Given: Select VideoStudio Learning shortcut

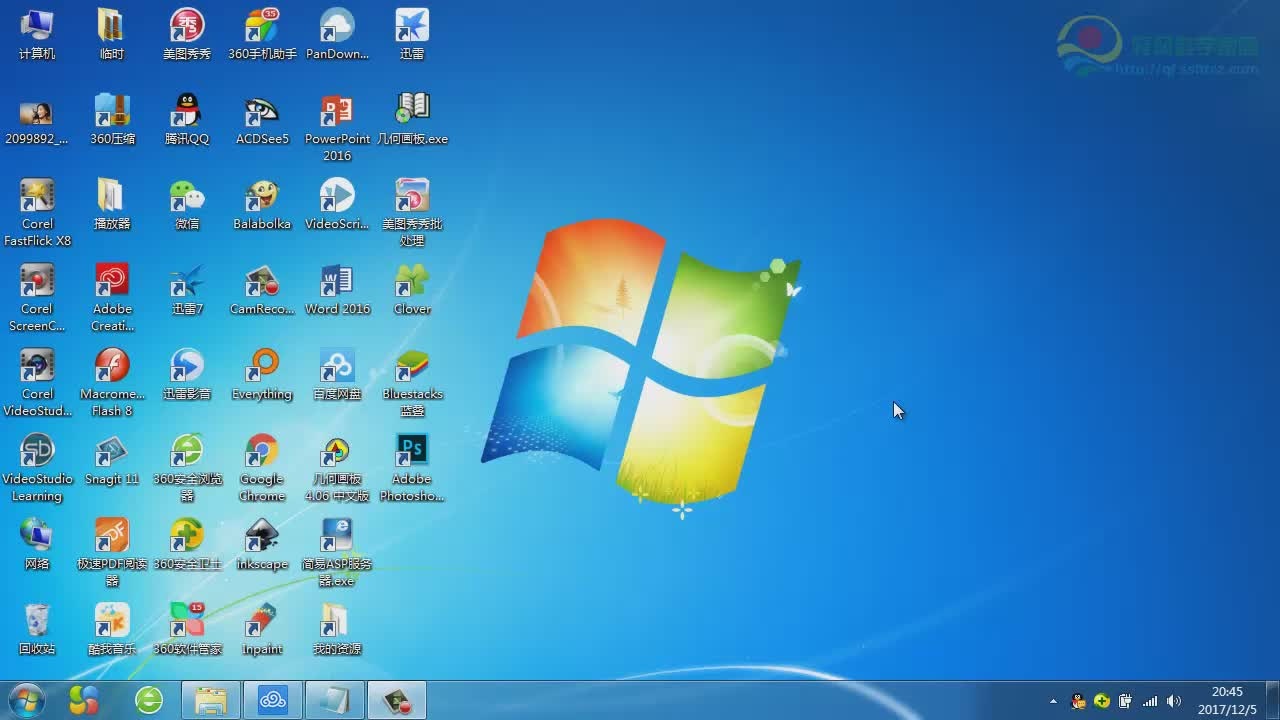Looking at the screenshot, I should [37, 468].
